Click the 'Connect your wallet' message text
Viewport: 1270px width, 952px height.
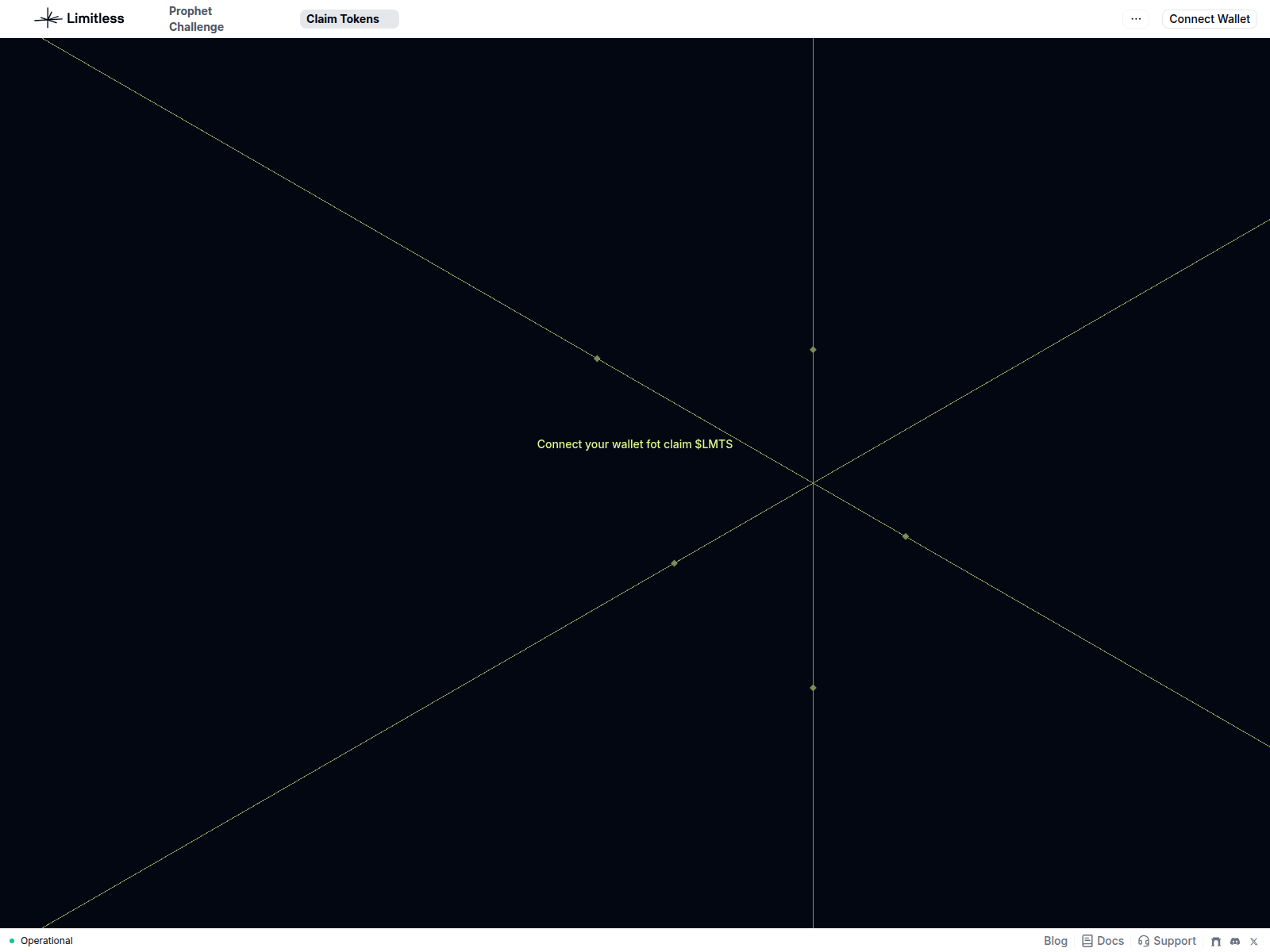(x=635, y=444)
